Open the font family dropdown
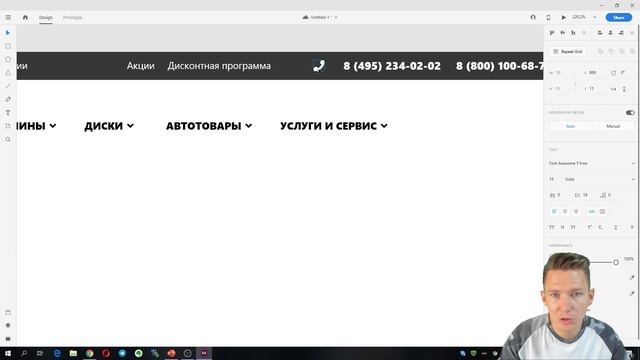 coord(591,163)
